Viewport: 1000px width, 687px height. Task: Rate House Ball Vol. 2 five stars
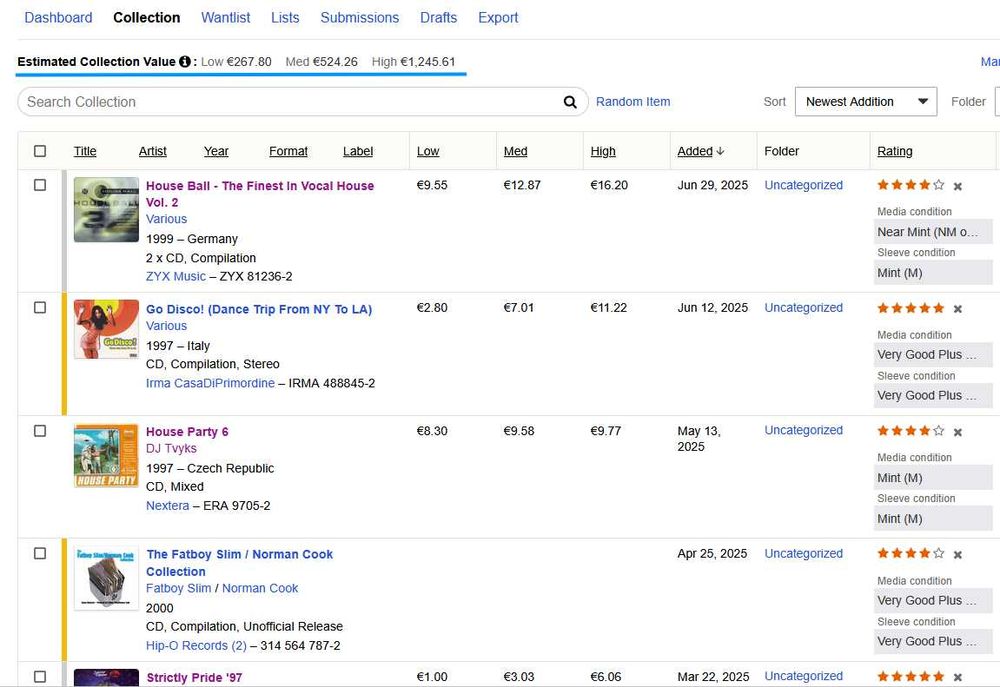pos(938,185)
